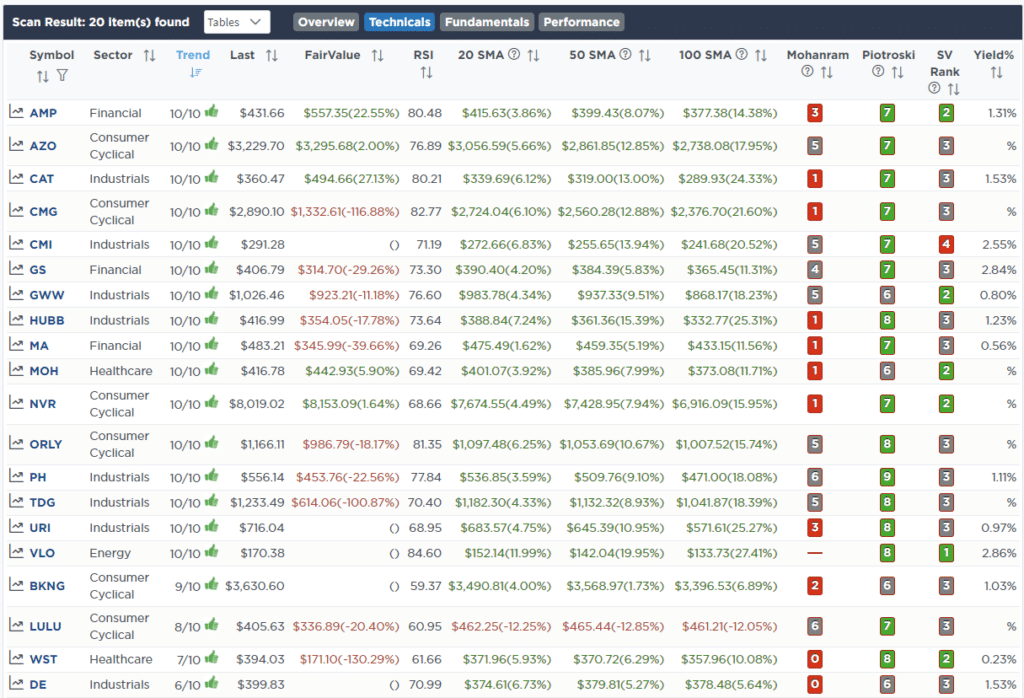The height and width of the screenshot is (698, 1024).
Task: Open the Fundamentals tab
Action: tap(487, 22)
